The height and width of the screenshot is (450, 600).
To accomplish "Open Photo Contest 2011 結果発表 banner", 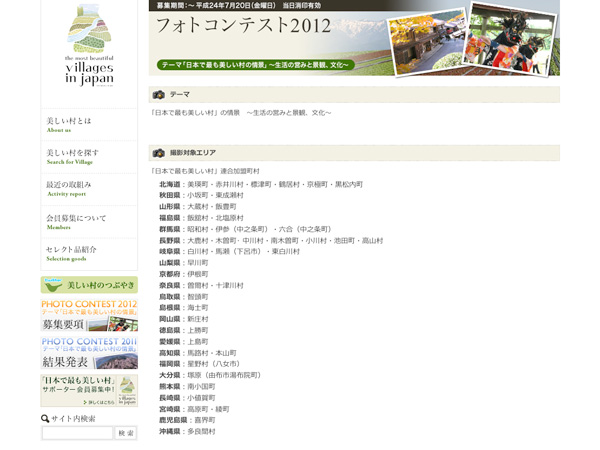I will click(89, 352).
